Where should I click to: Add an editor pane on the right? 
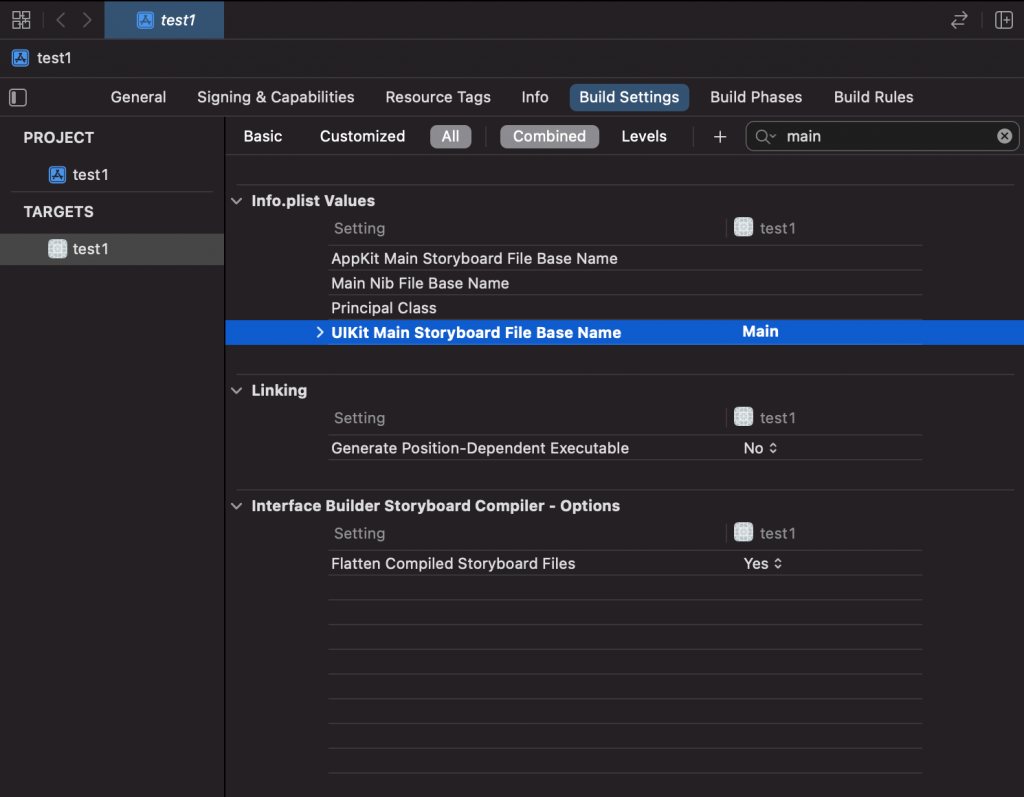[x=1004, y=20]
